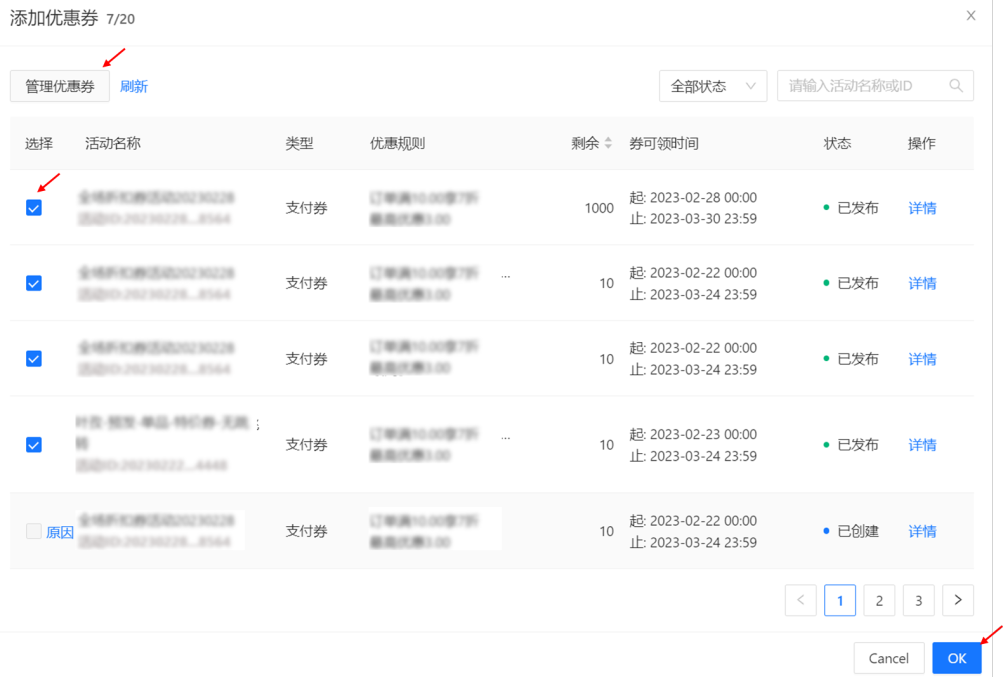The height and width of the screenshot is (677, 1003).
Task: Open 详情 for coupon starting 2023-02-23
Action: coord(922,445)
